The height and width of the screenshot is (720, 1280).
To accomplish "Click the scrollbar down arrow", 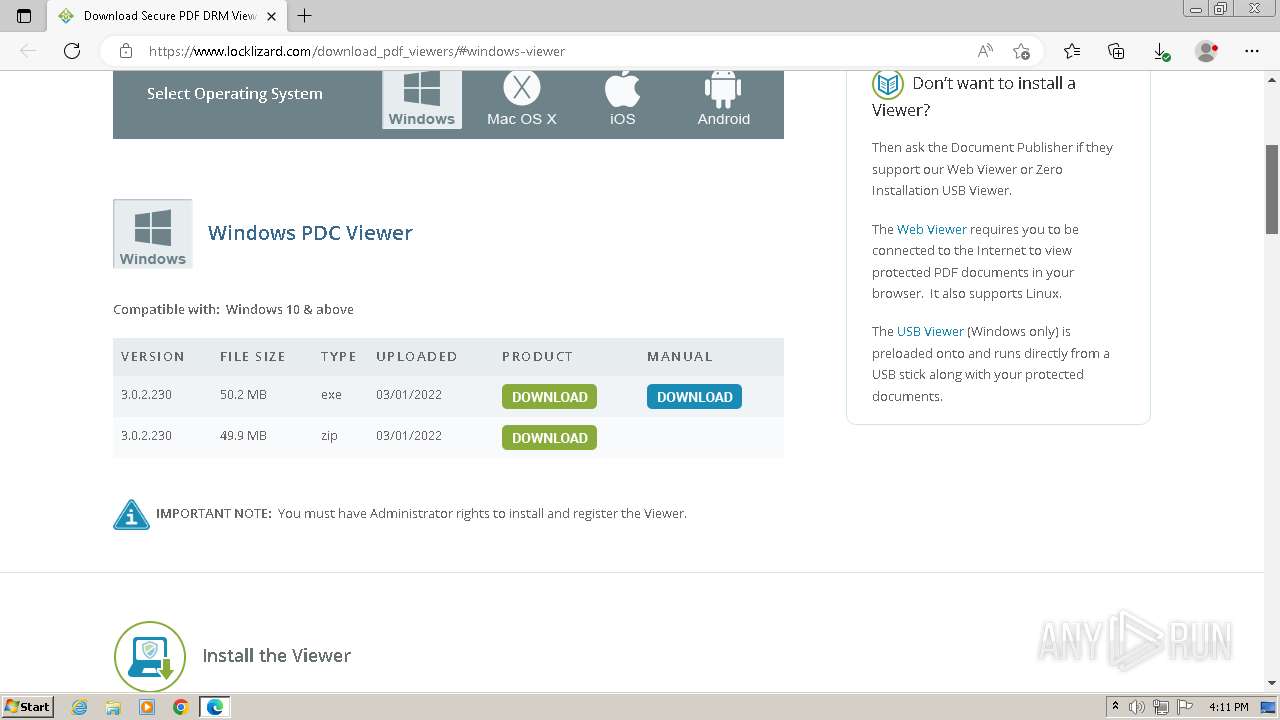I will click(1272, 683).
